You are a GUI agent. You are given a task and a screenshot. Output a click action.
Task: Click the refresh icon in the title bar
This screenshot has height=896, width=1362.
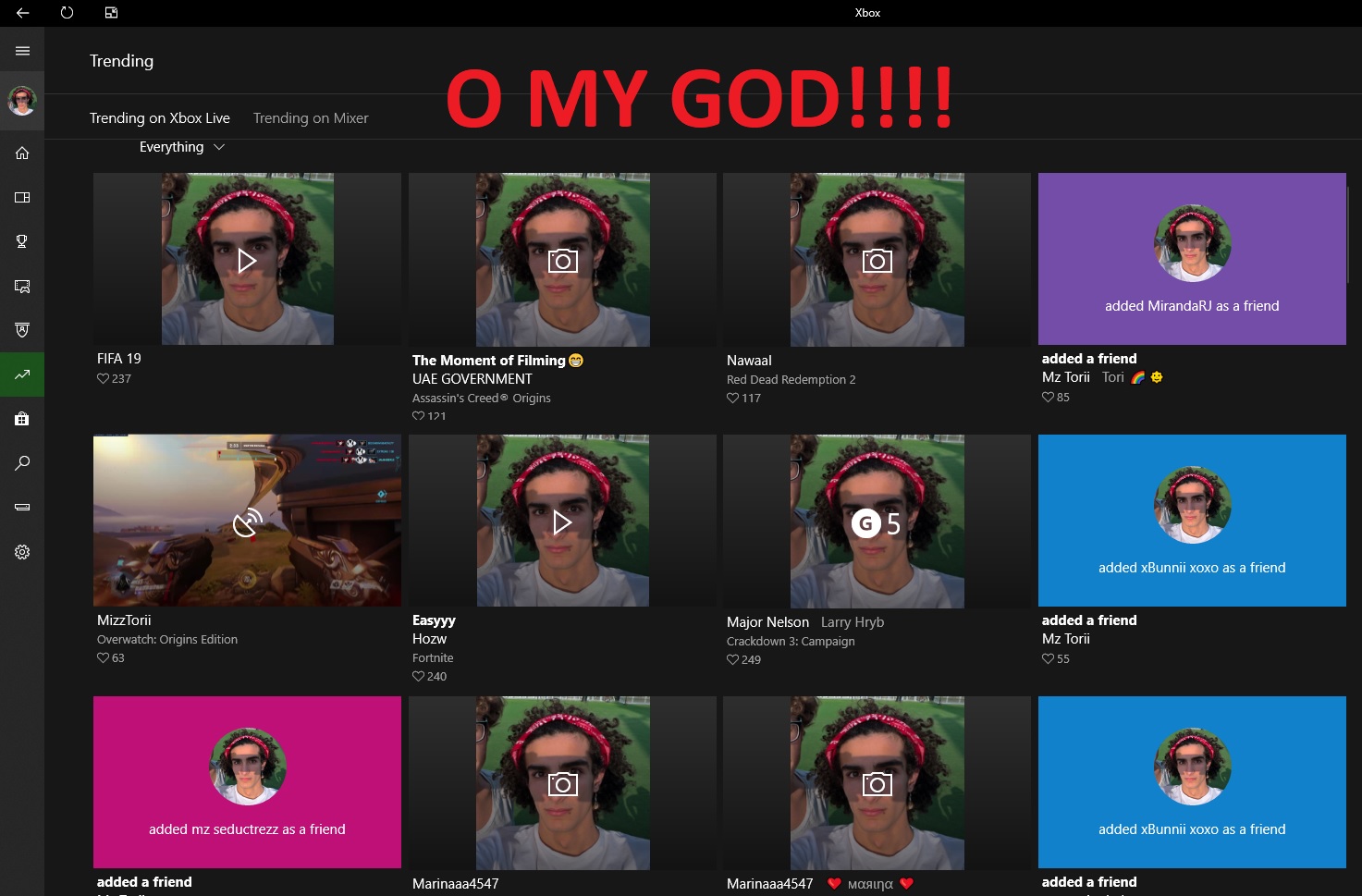(67, 13)
